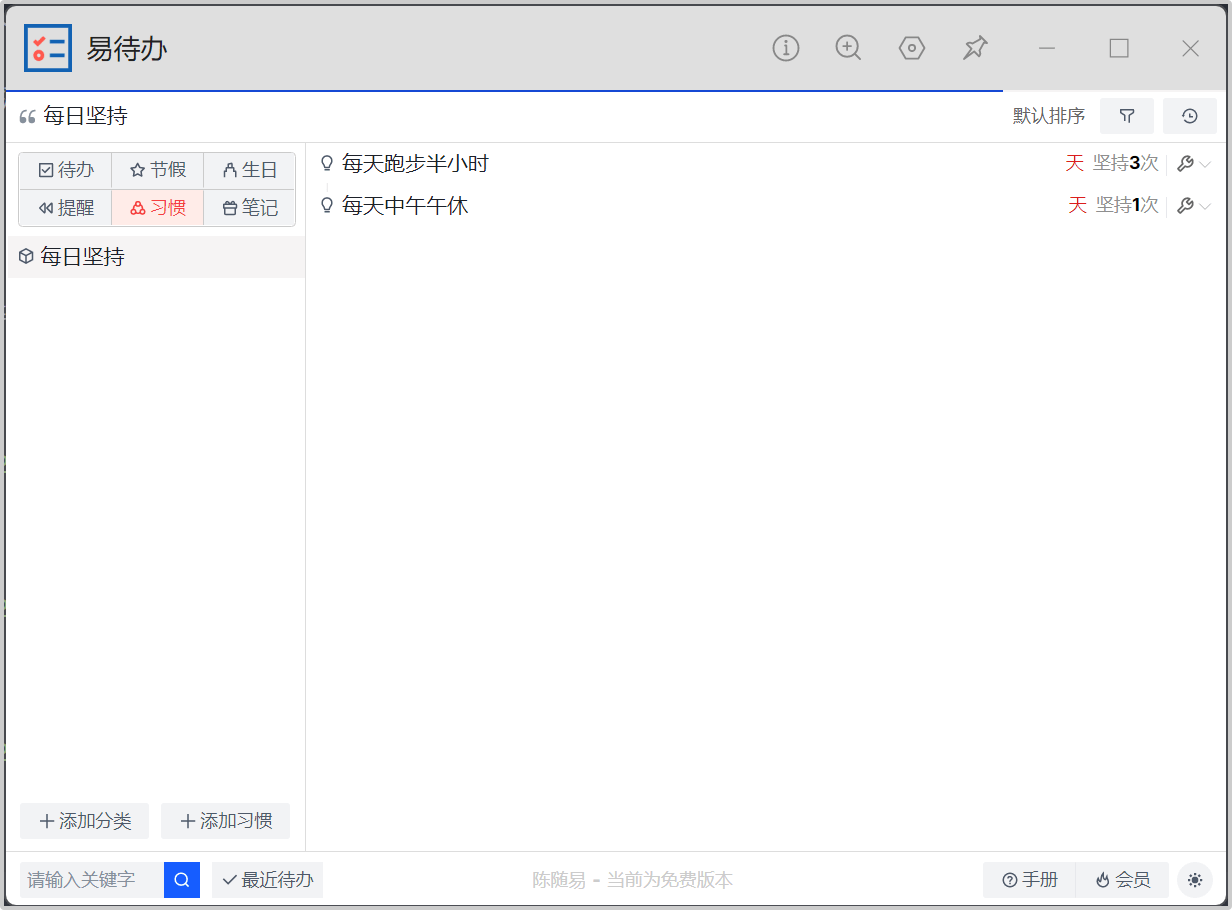Screen dimensions: 1232x910
Task: Click the blue search magnifier button
Action: click(x=182, y=880)
